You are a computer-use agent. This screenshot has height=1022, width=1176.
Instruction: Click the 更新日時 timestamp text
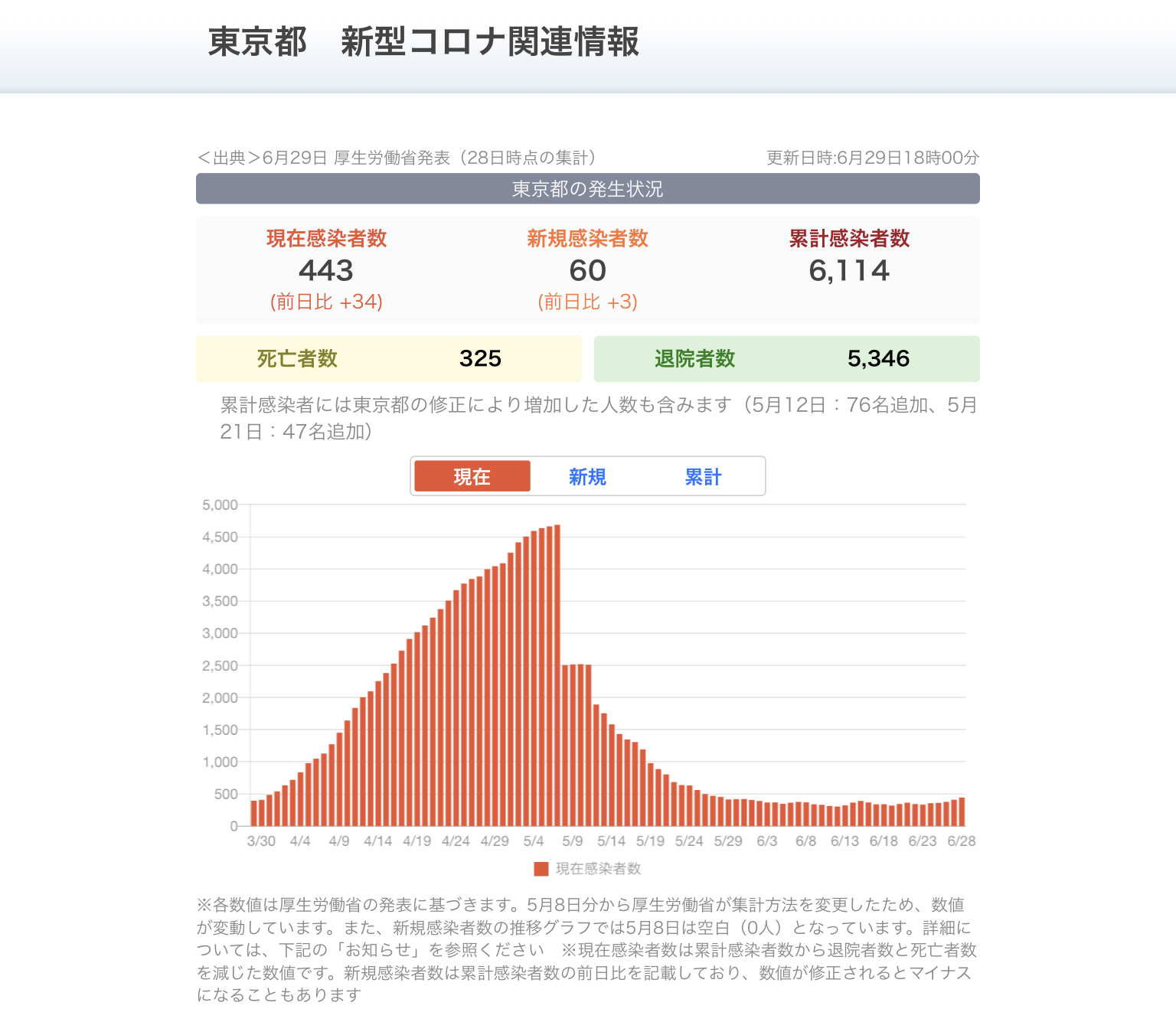[873, 158]
